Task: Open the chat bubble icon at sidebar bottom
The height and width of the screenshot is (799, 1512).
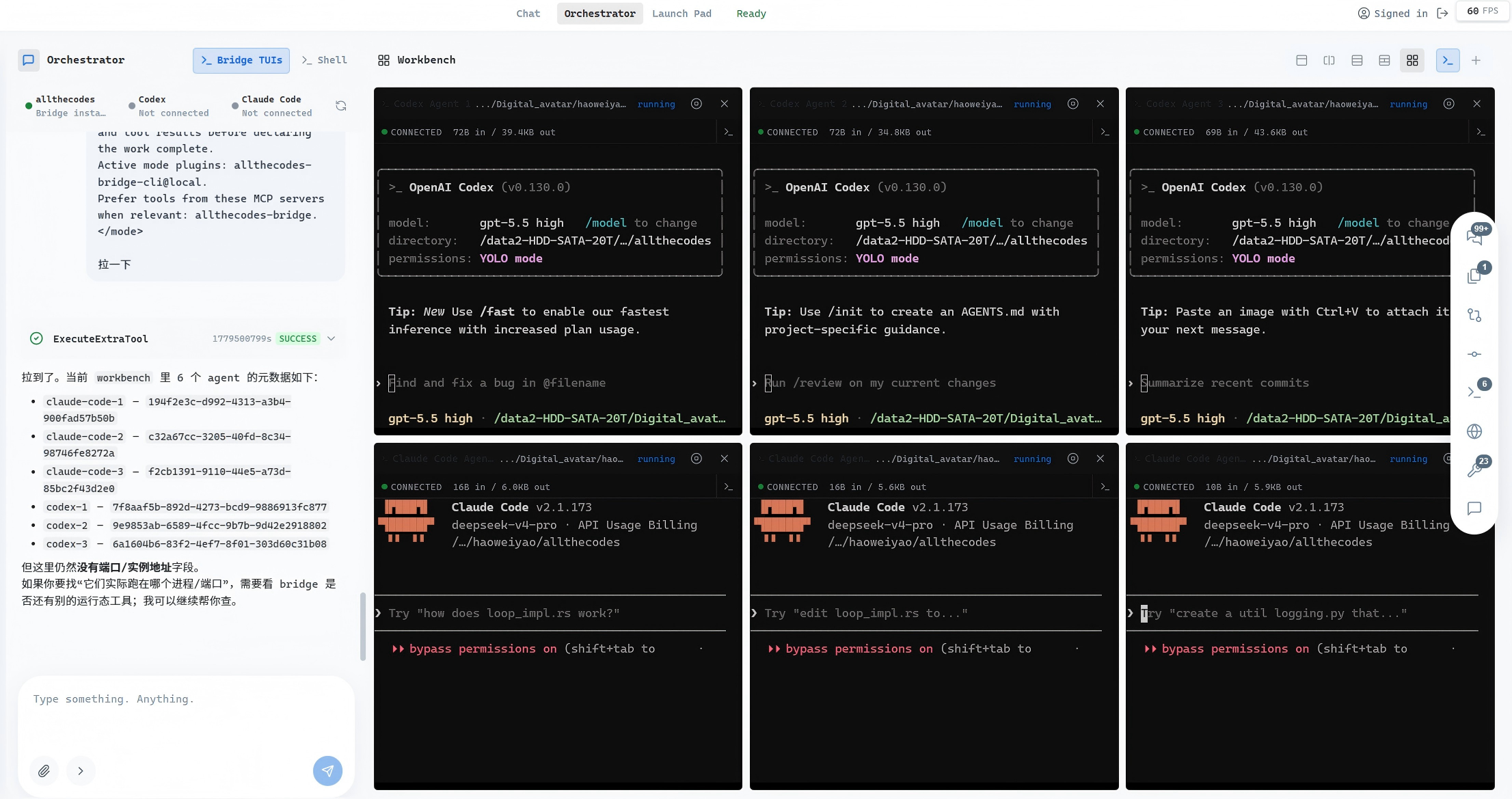Action: pyautogui.click(x=1474, y=509)
